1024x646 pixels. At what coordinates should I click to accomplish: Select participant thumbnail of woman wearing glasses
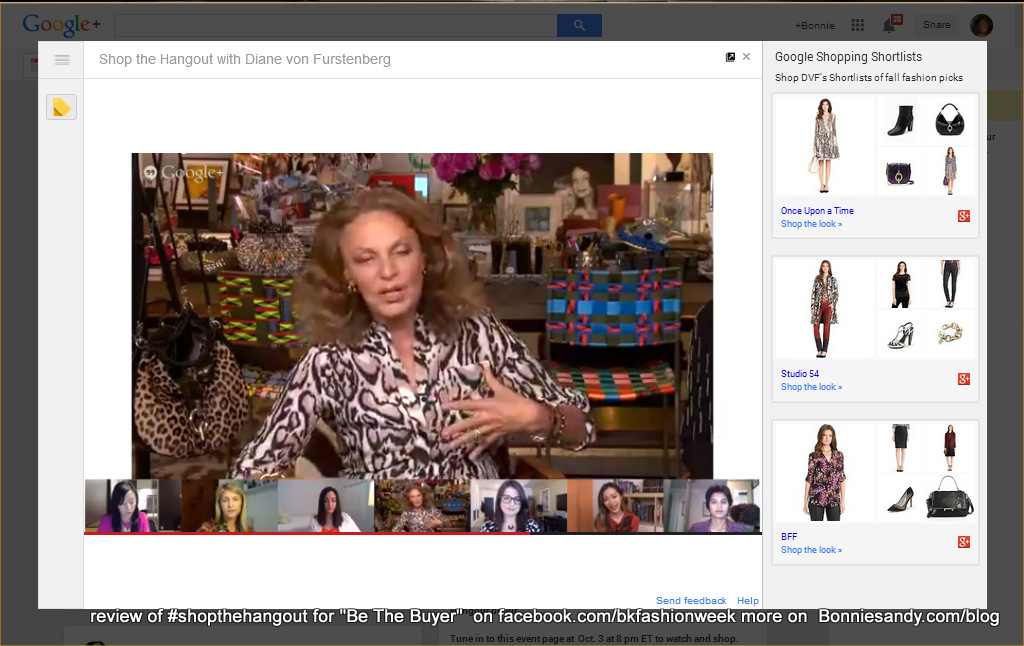pyautogui.click(x=519, y=506)
